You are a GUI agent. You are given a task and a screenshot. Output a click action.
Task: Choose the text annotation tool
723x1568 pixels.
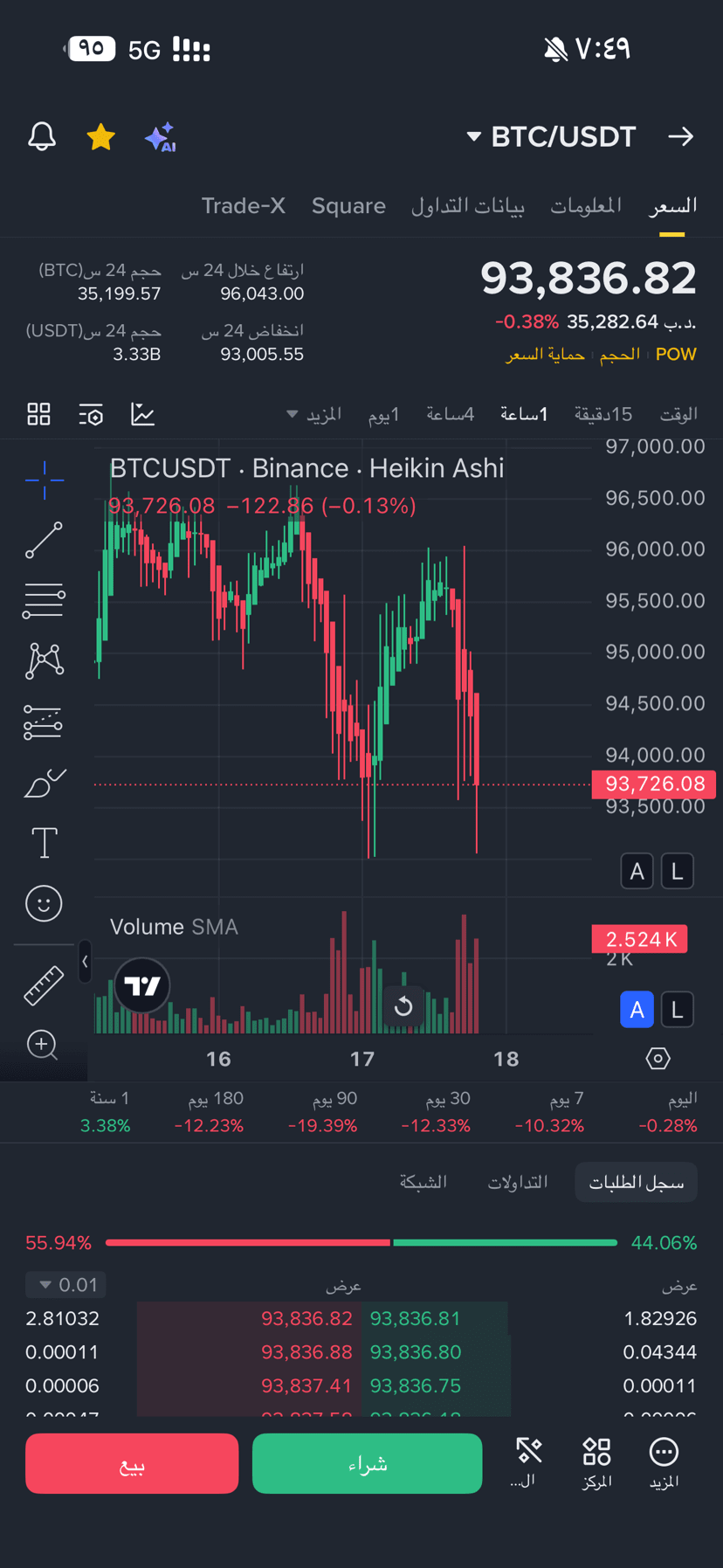coord(44,843)
